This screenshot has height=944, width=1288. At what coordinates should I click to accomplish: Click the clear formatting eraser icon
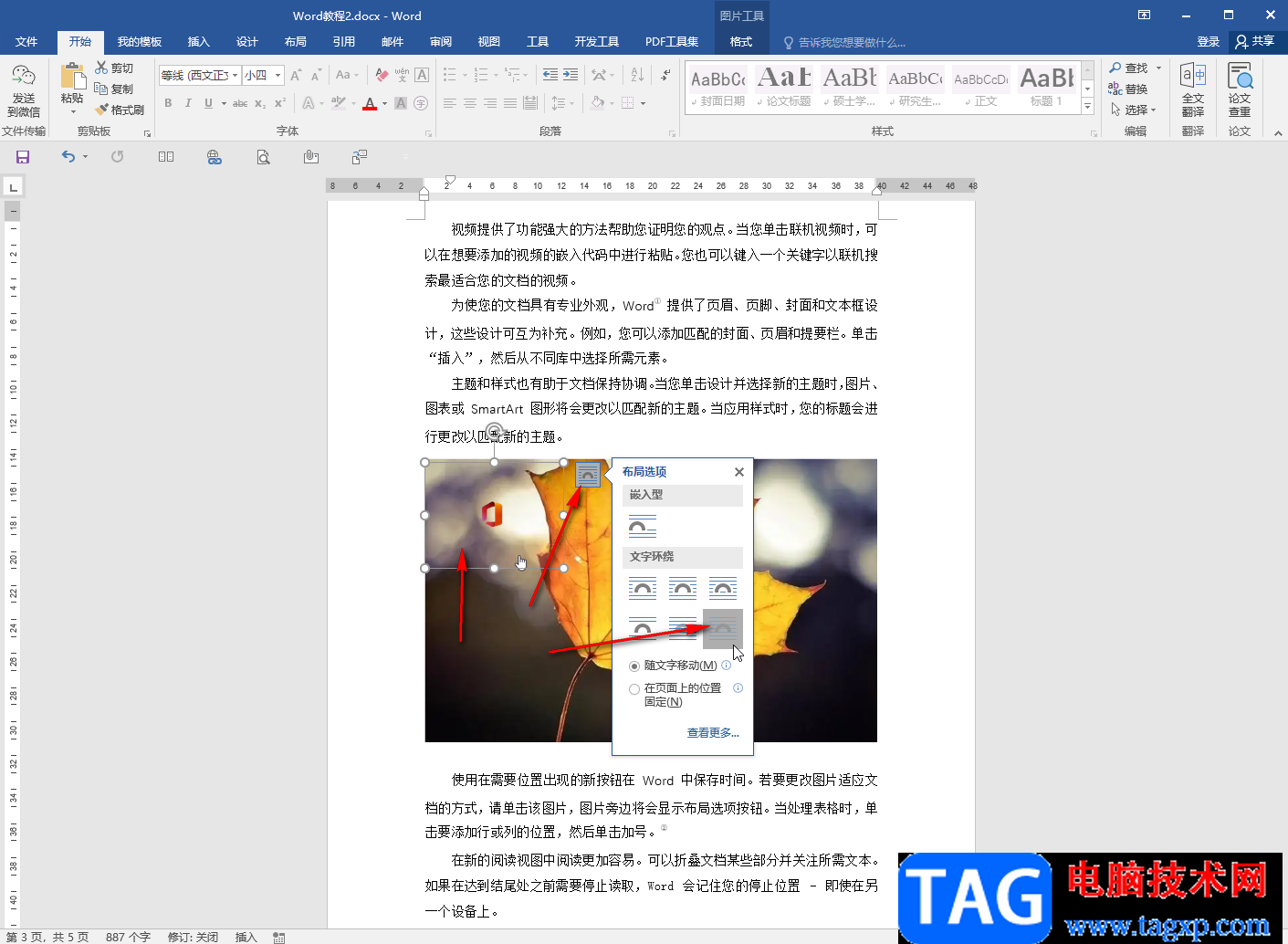coord(382,75)
